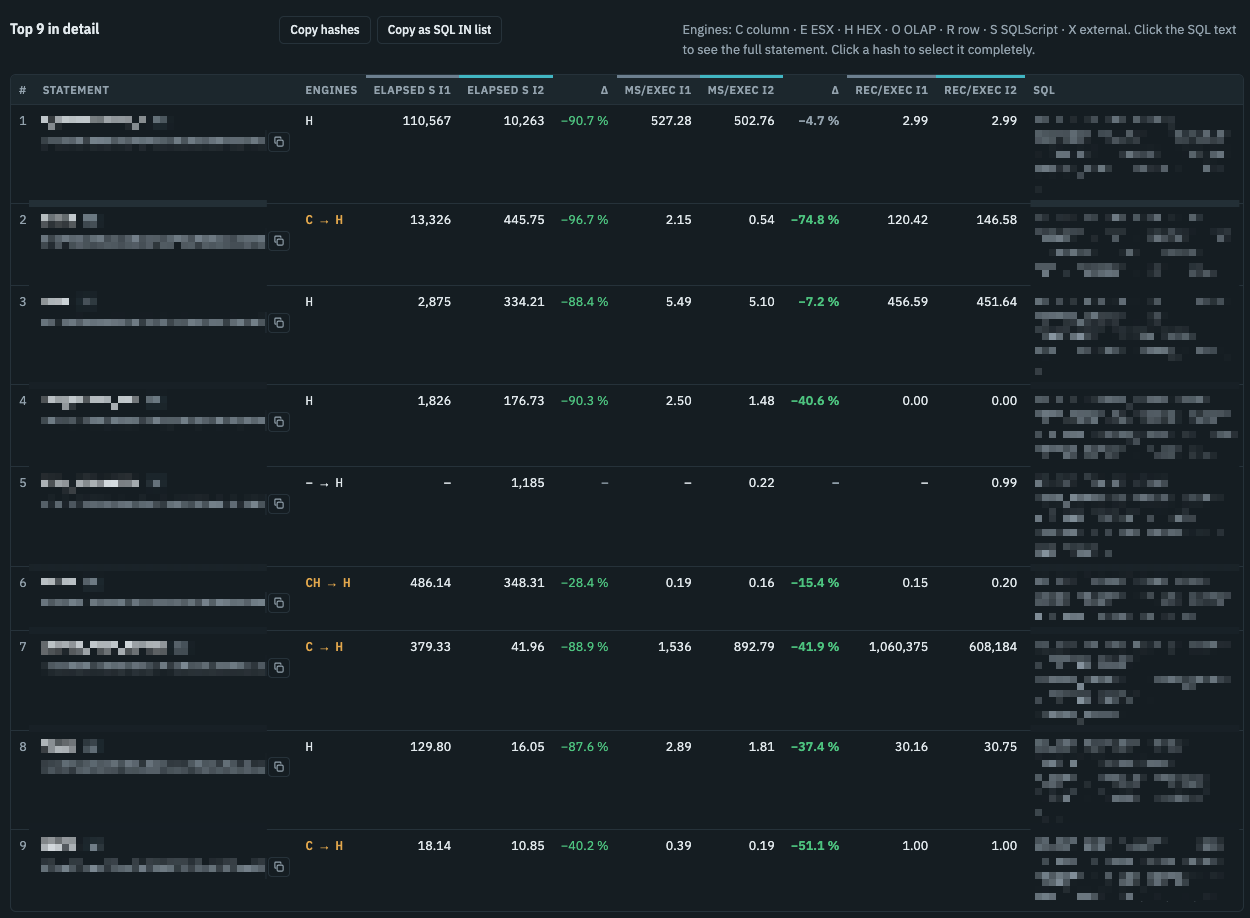Select the MS/EXEC I2 column header
This screenshot has width=1250, height=918.
[741, 90]
